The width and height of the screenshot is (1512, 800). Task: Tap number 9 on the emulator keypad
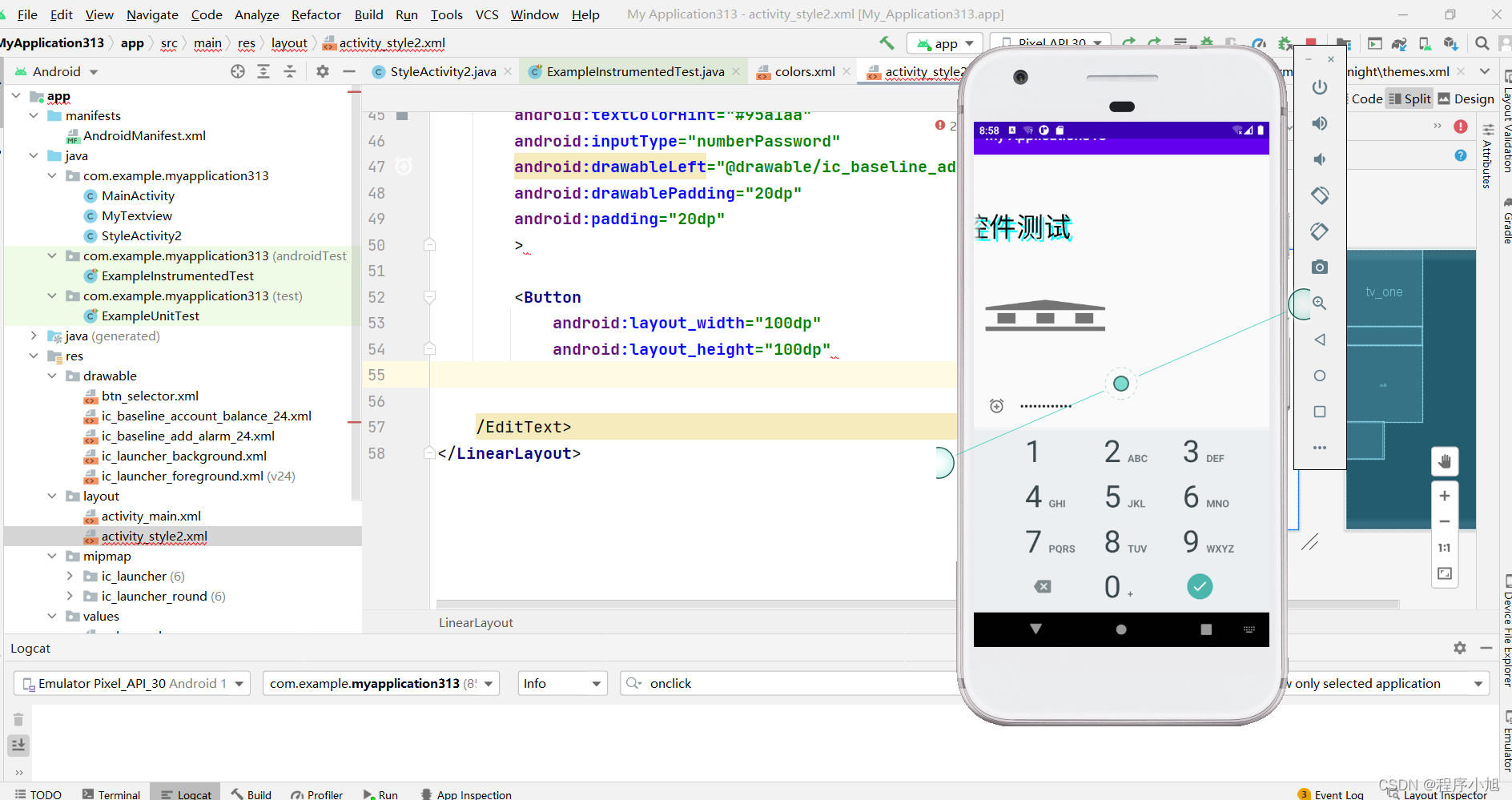(1208, 542)
